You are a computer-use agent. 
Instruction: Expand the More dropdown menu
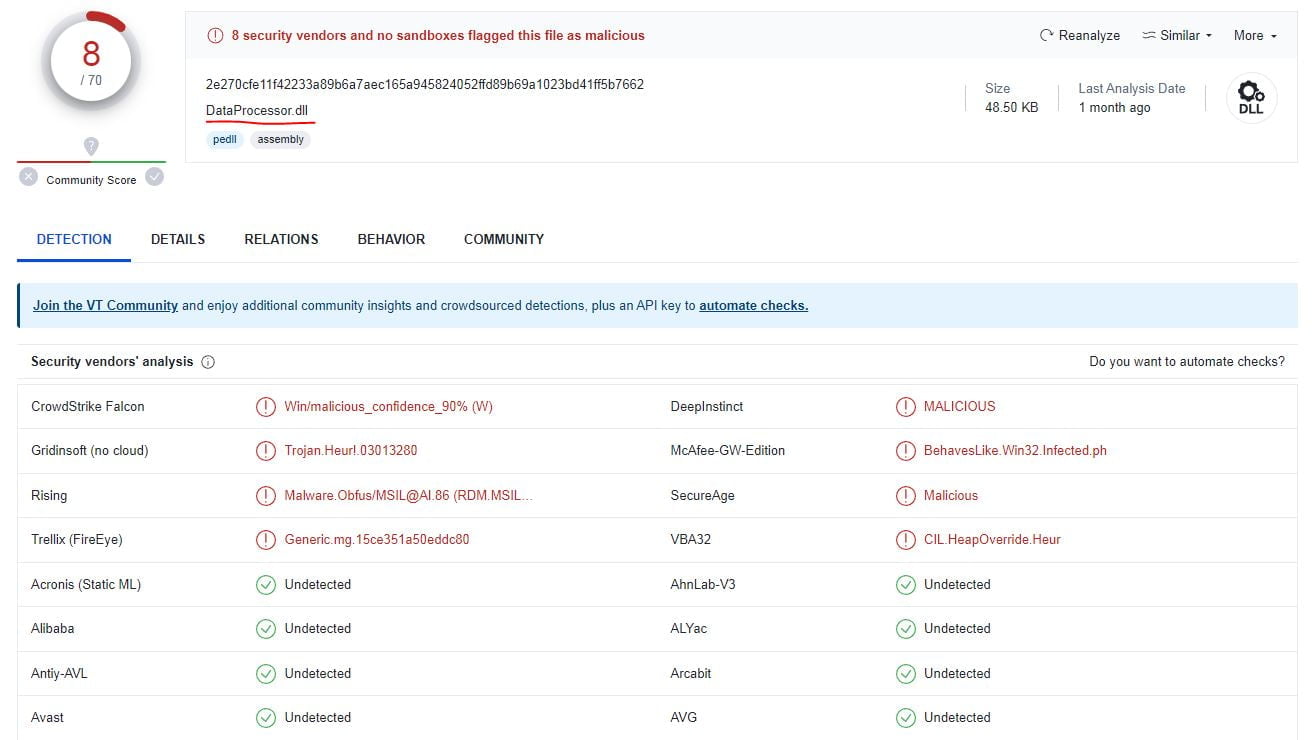pos(1255,35)
